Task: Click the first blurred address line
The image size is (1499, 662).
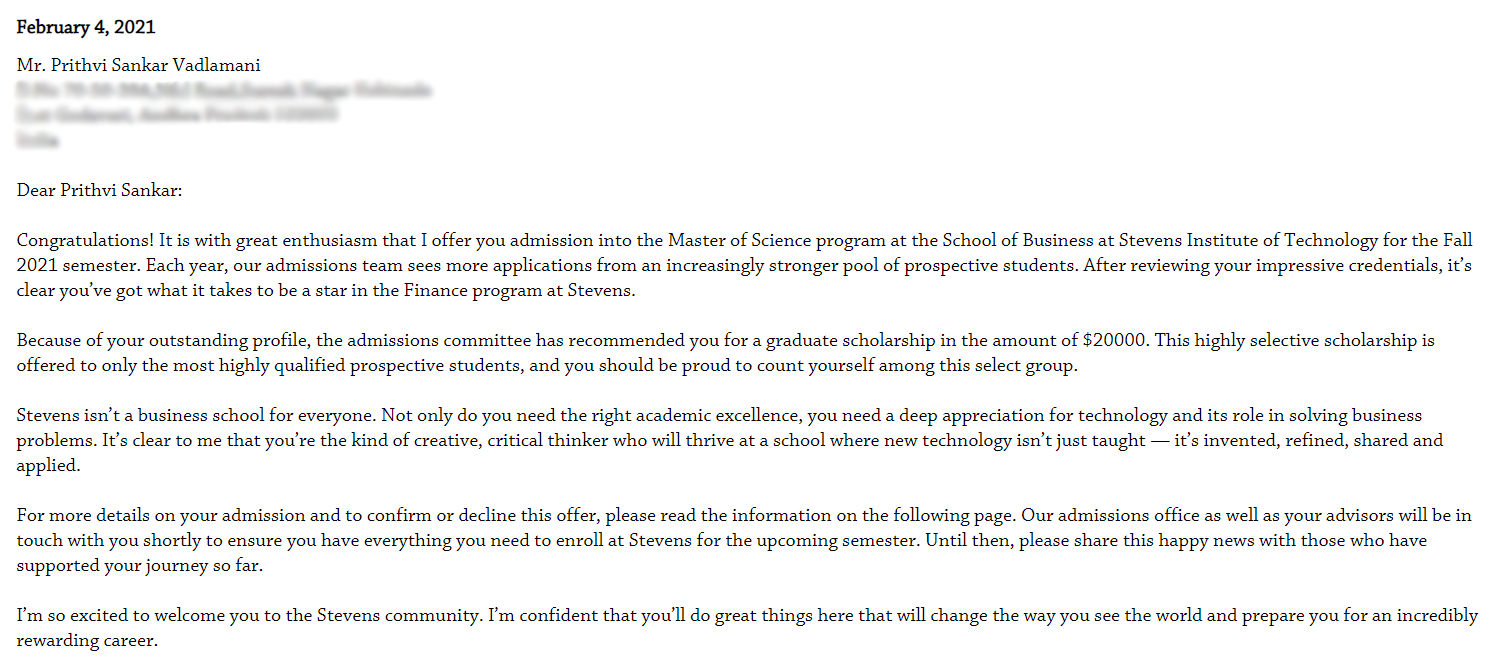Action: (224, 91)
